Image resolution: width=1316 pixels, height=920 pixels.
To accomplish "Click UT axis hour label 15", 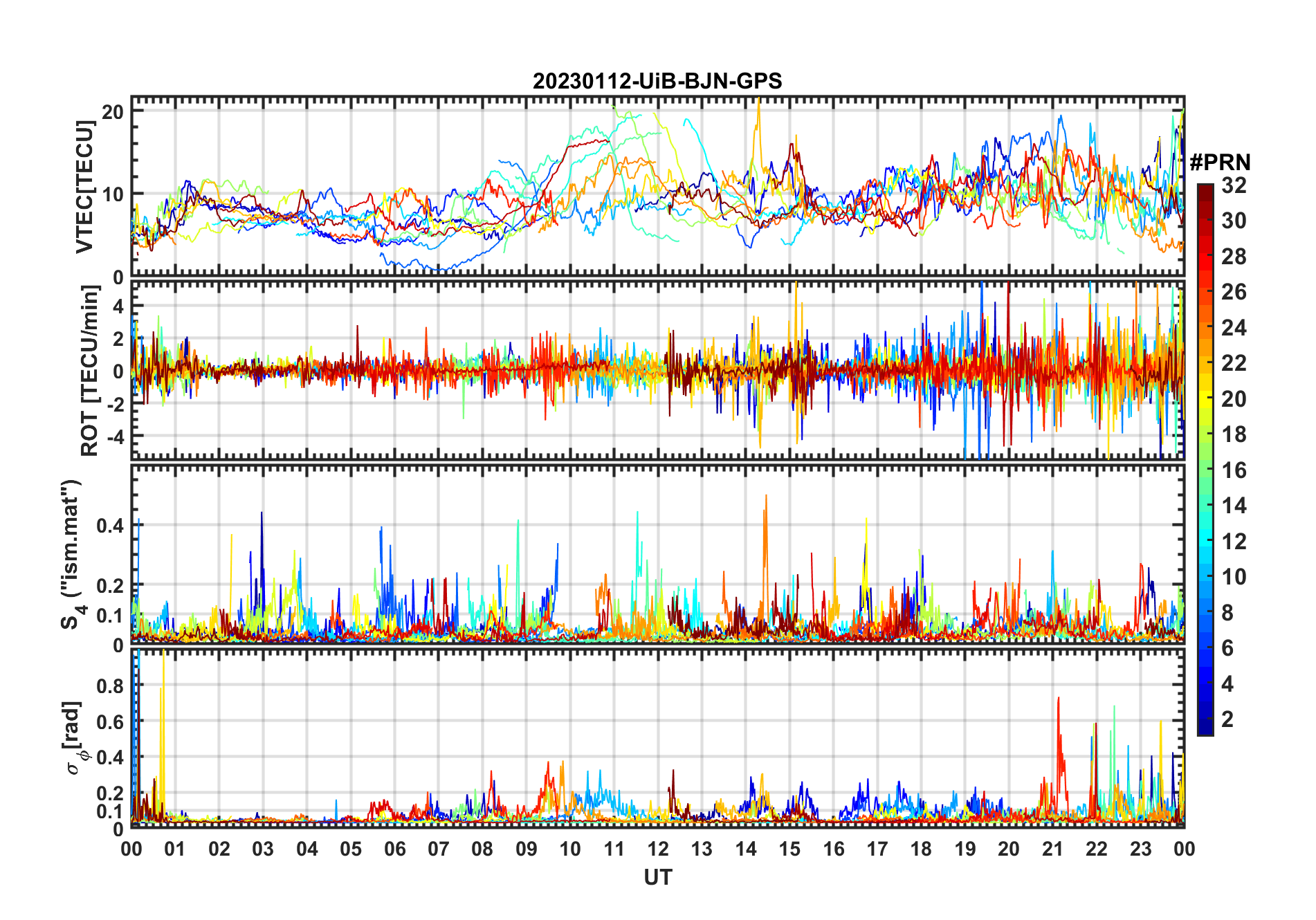I will (x=789, y=849).
